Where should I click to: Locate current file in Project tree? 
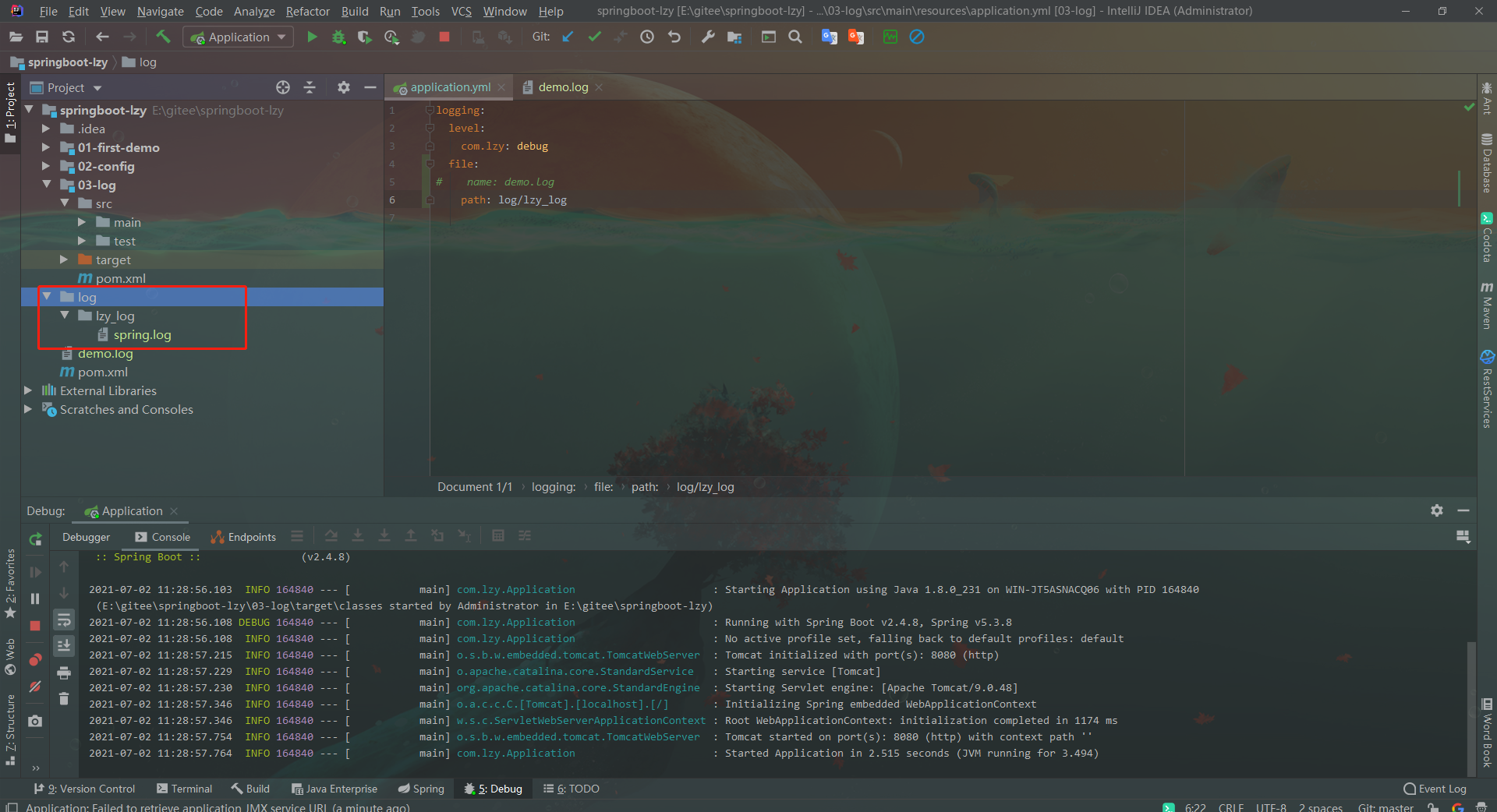point(283,87)
